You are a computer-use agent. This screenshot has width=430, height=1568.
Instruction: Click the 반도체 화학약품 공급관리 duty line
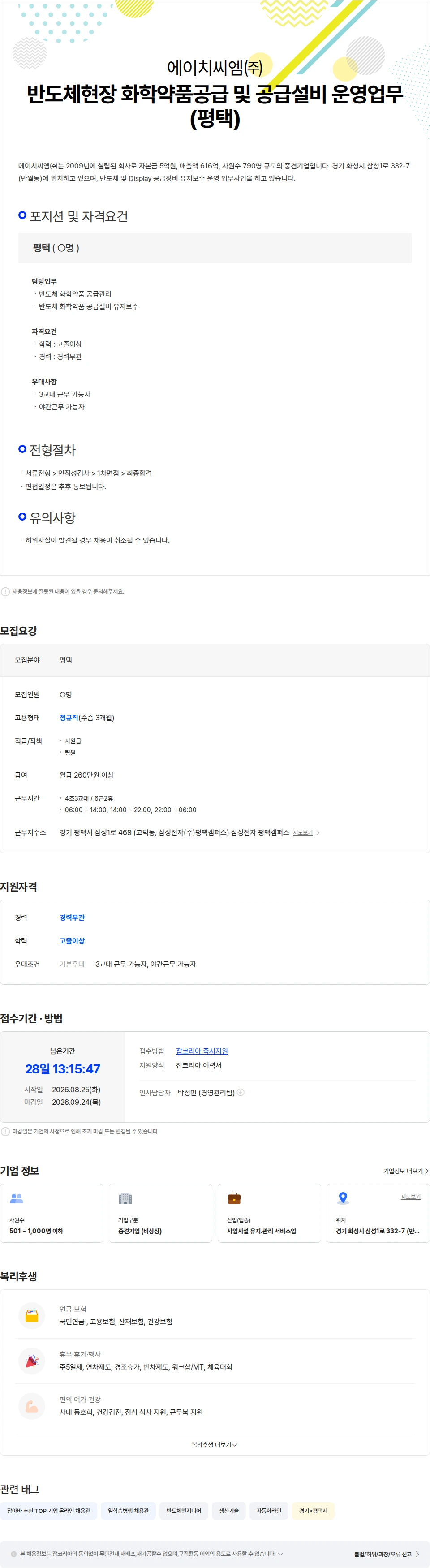(75, 293)
